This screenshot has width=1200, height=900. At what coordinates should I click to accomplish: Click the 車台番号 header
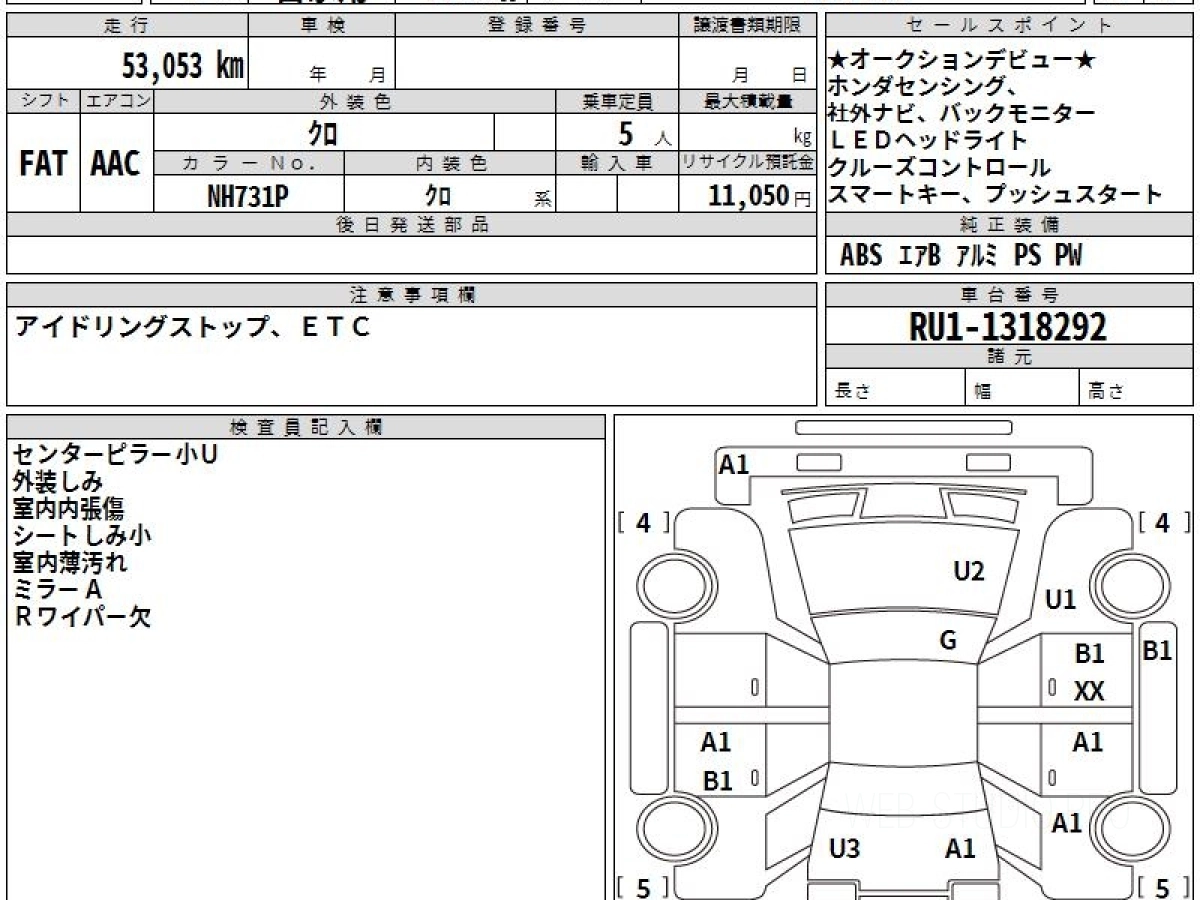click(1009, 294)
